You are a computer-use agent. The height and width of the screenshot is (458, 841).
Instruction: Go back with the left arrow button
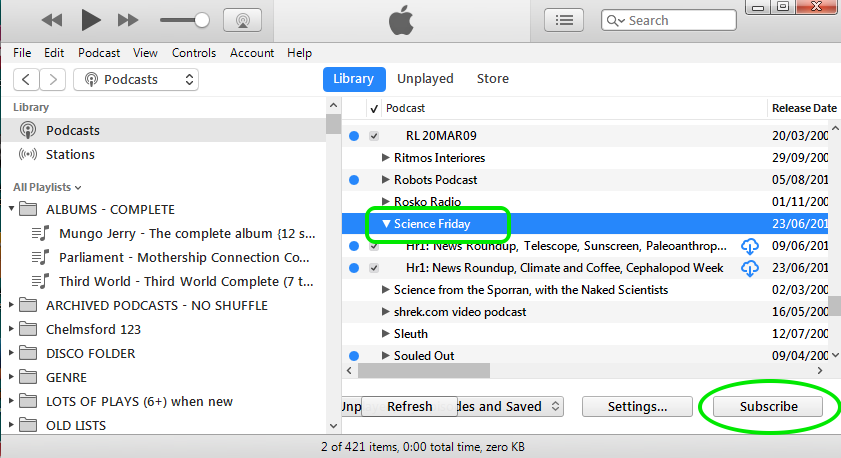(26, 79)
